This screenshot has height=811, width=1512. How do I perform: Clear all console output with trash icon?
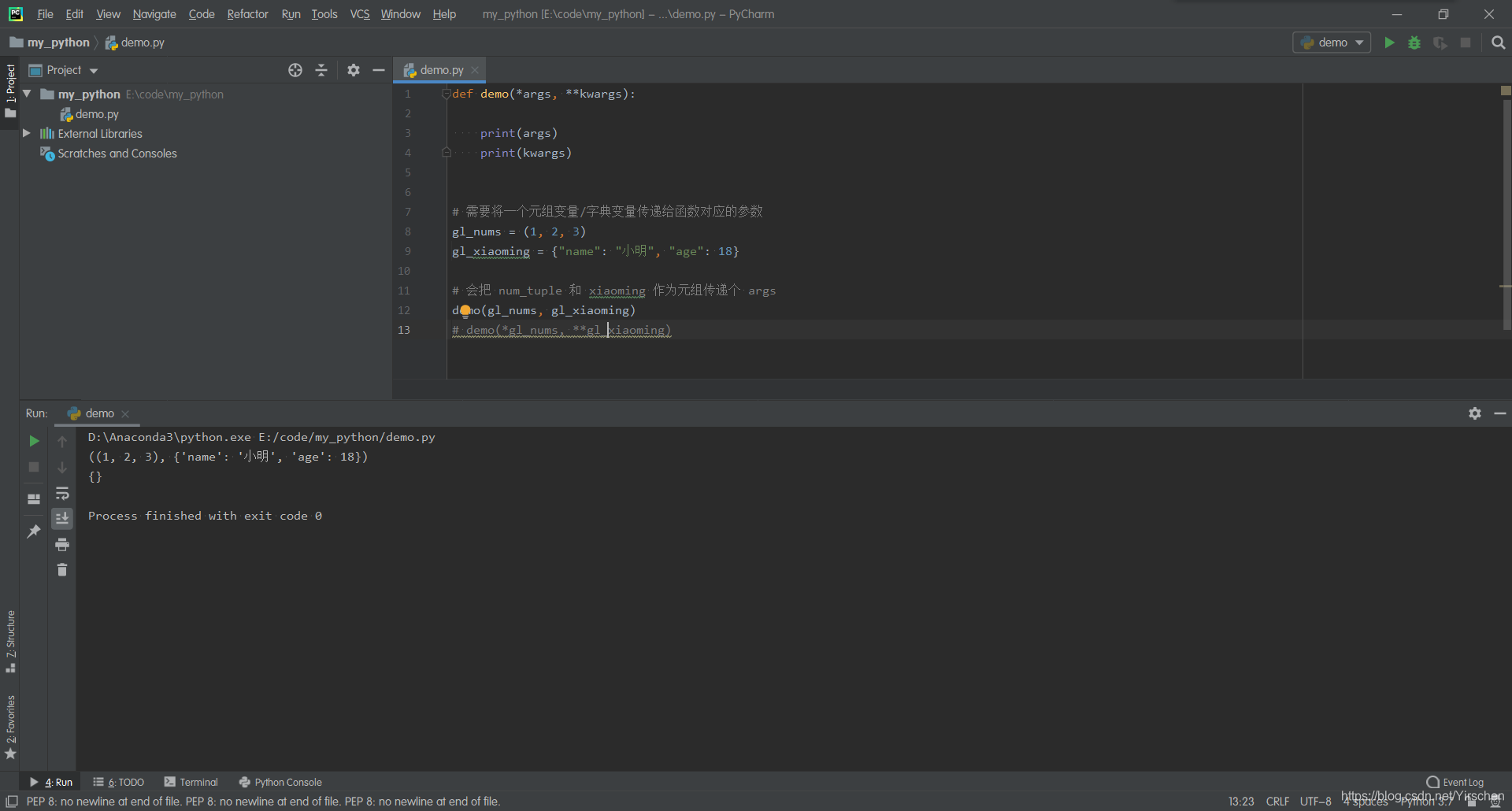62,569
